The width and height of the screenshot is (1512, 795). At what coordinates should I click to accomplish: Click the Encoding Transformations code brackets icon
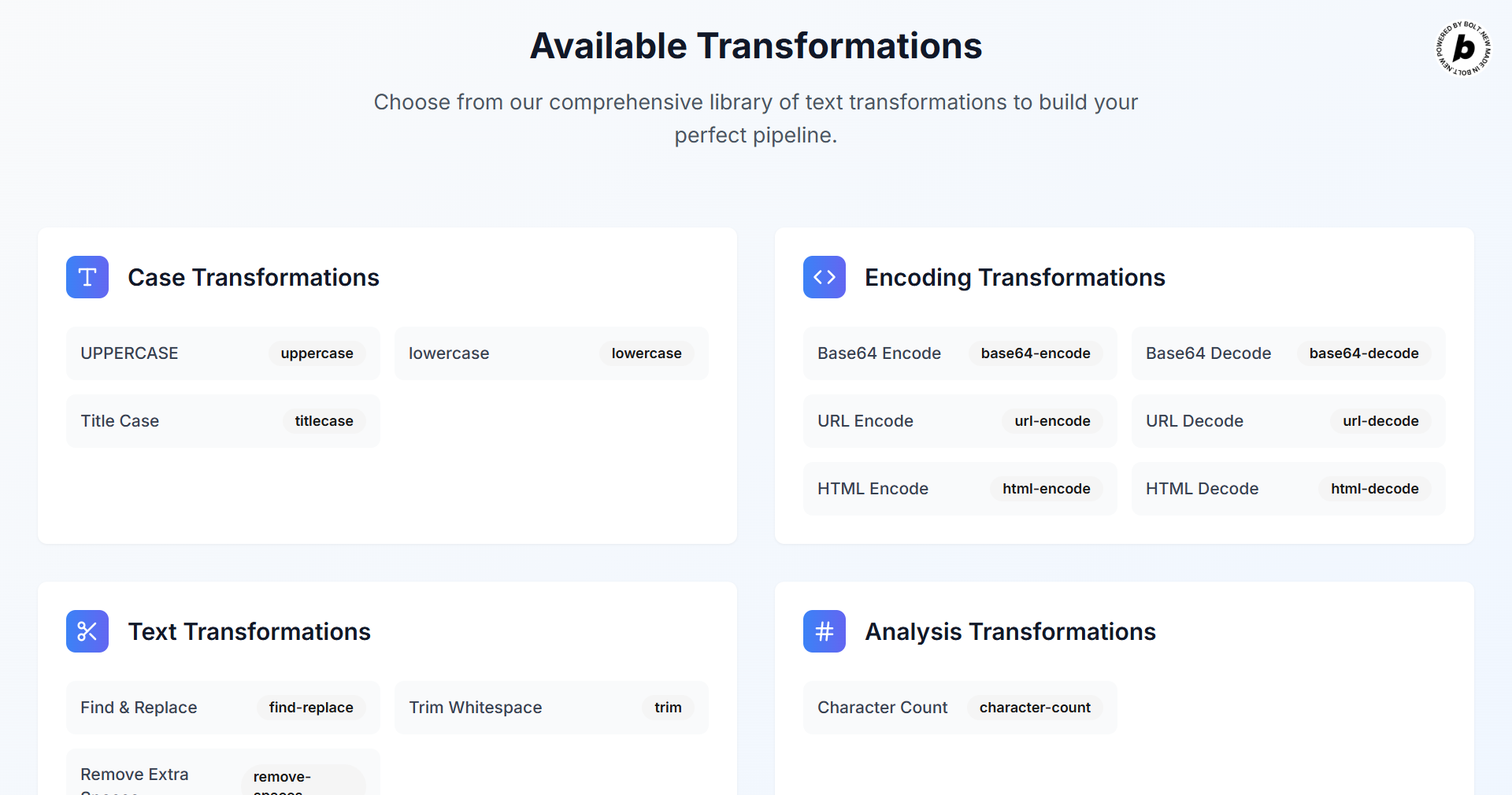point(824,277)
